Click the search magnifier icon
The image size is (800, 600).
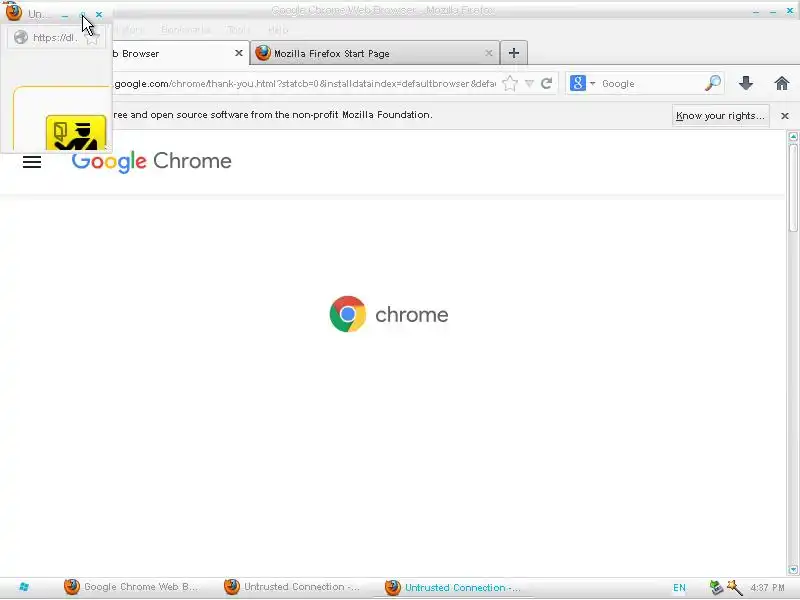pyautogui.click(x=713, y=83)
